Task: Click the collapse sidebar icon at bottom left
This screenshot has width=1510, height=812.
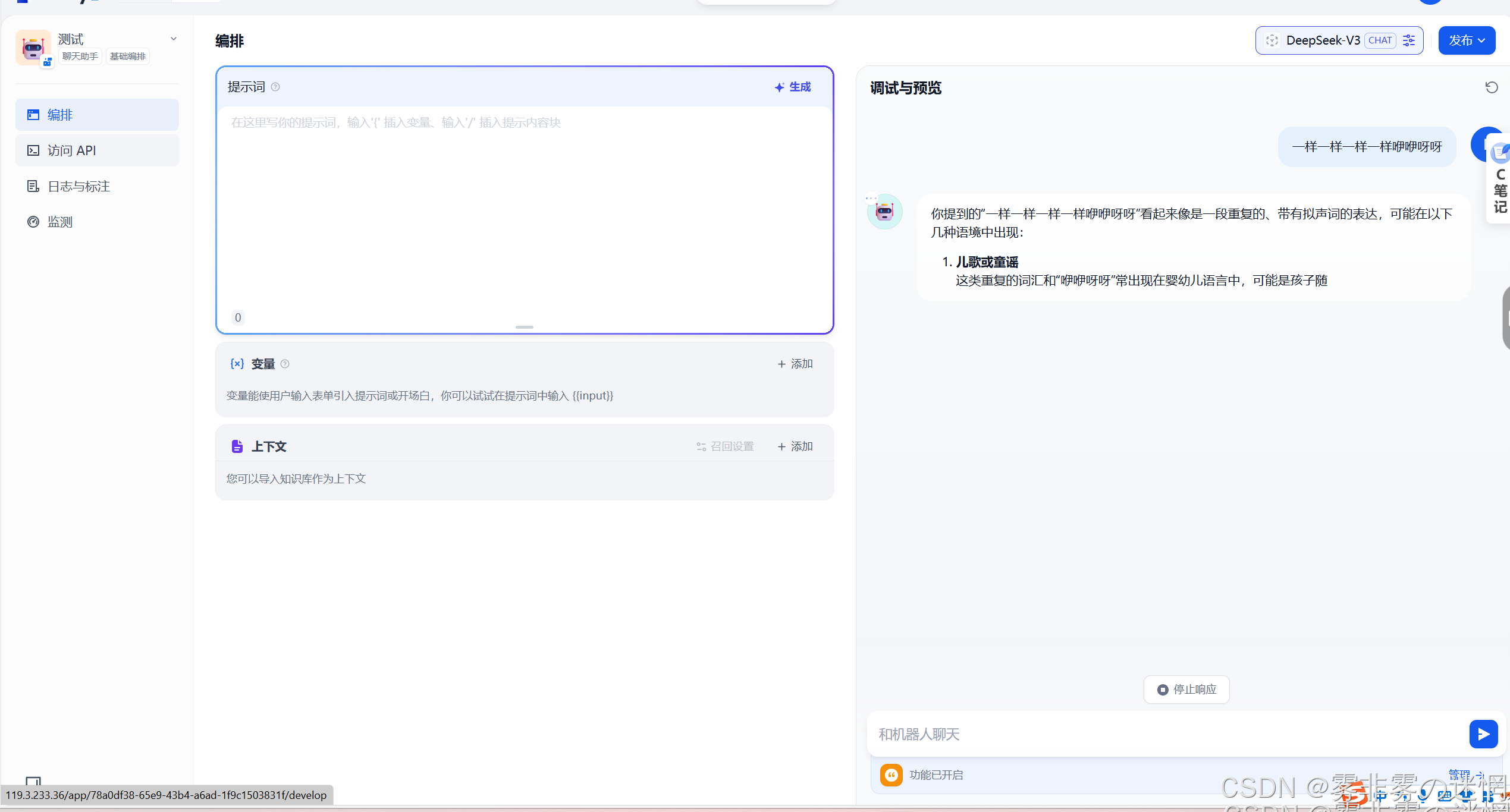Action: [x=33, y=781]
